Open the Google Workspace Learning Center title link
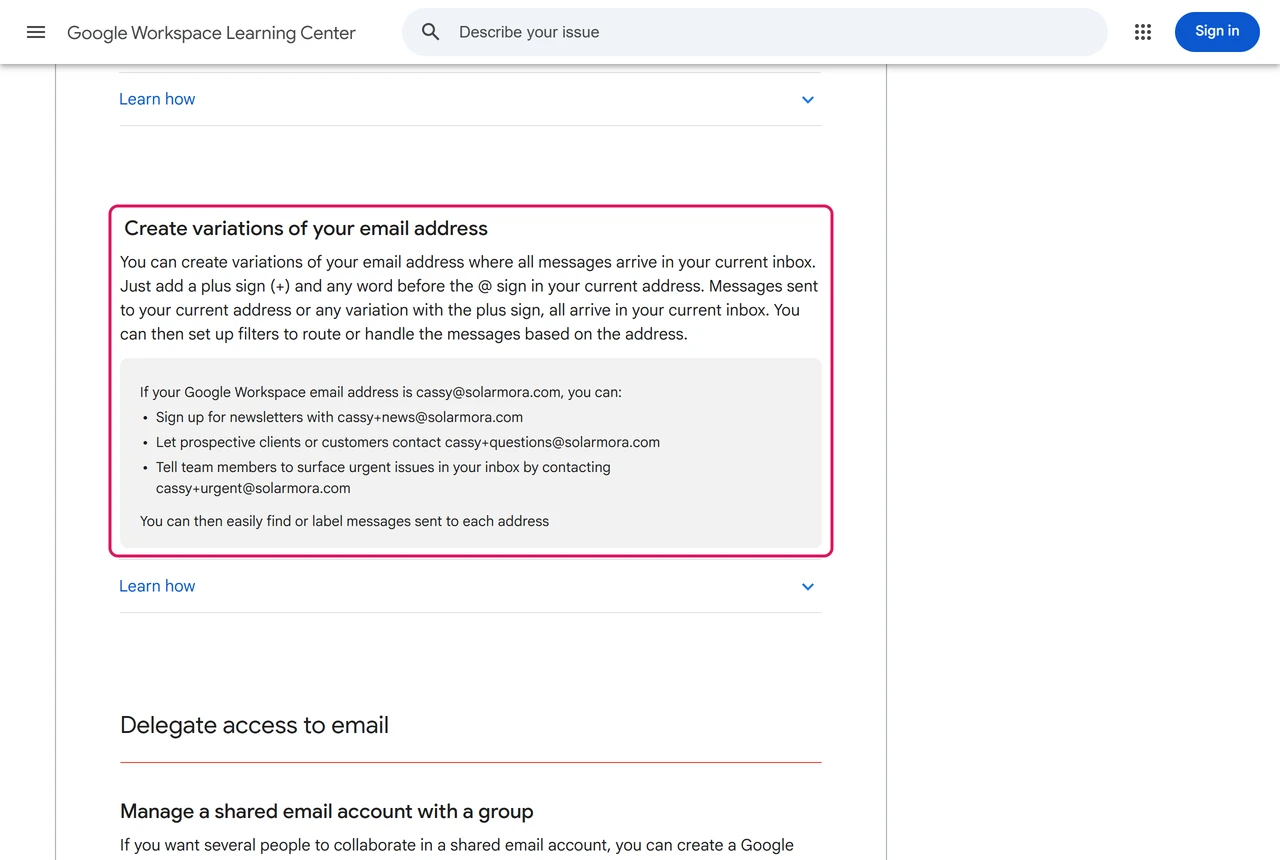 point(211,33)
